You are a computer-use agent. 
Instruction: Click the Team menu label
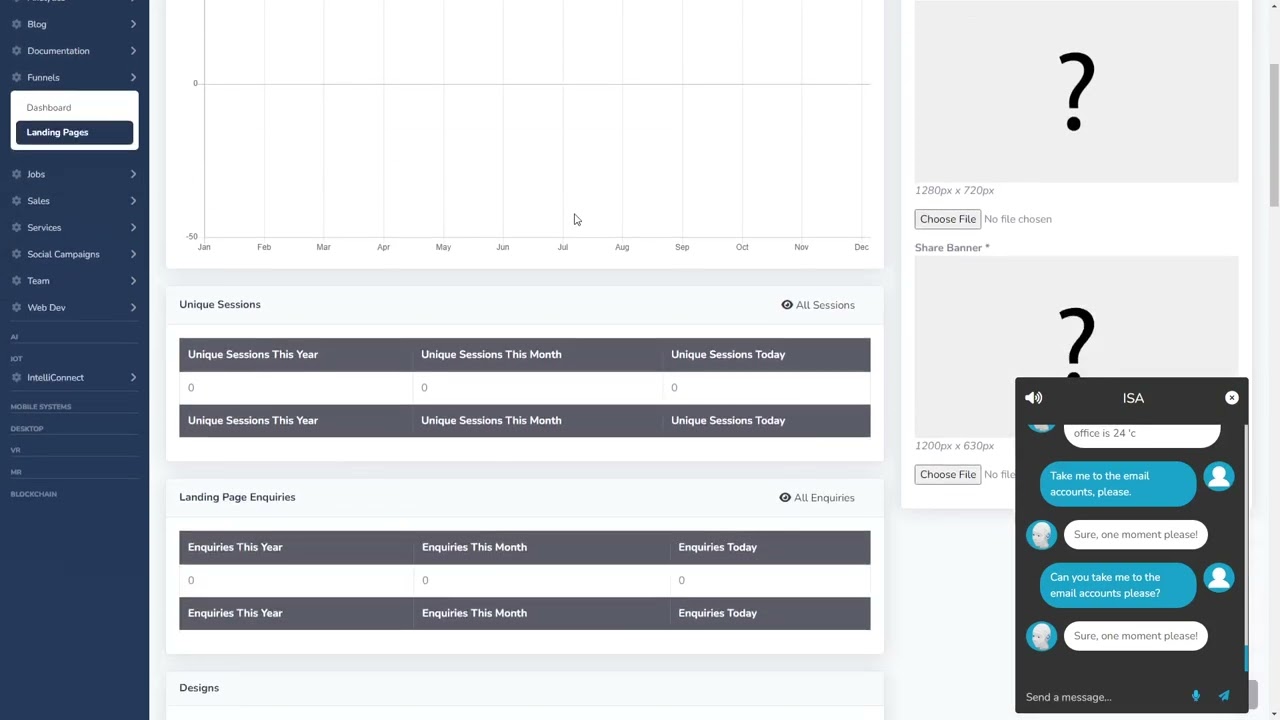pyautogui.click(x=38, y=281)
